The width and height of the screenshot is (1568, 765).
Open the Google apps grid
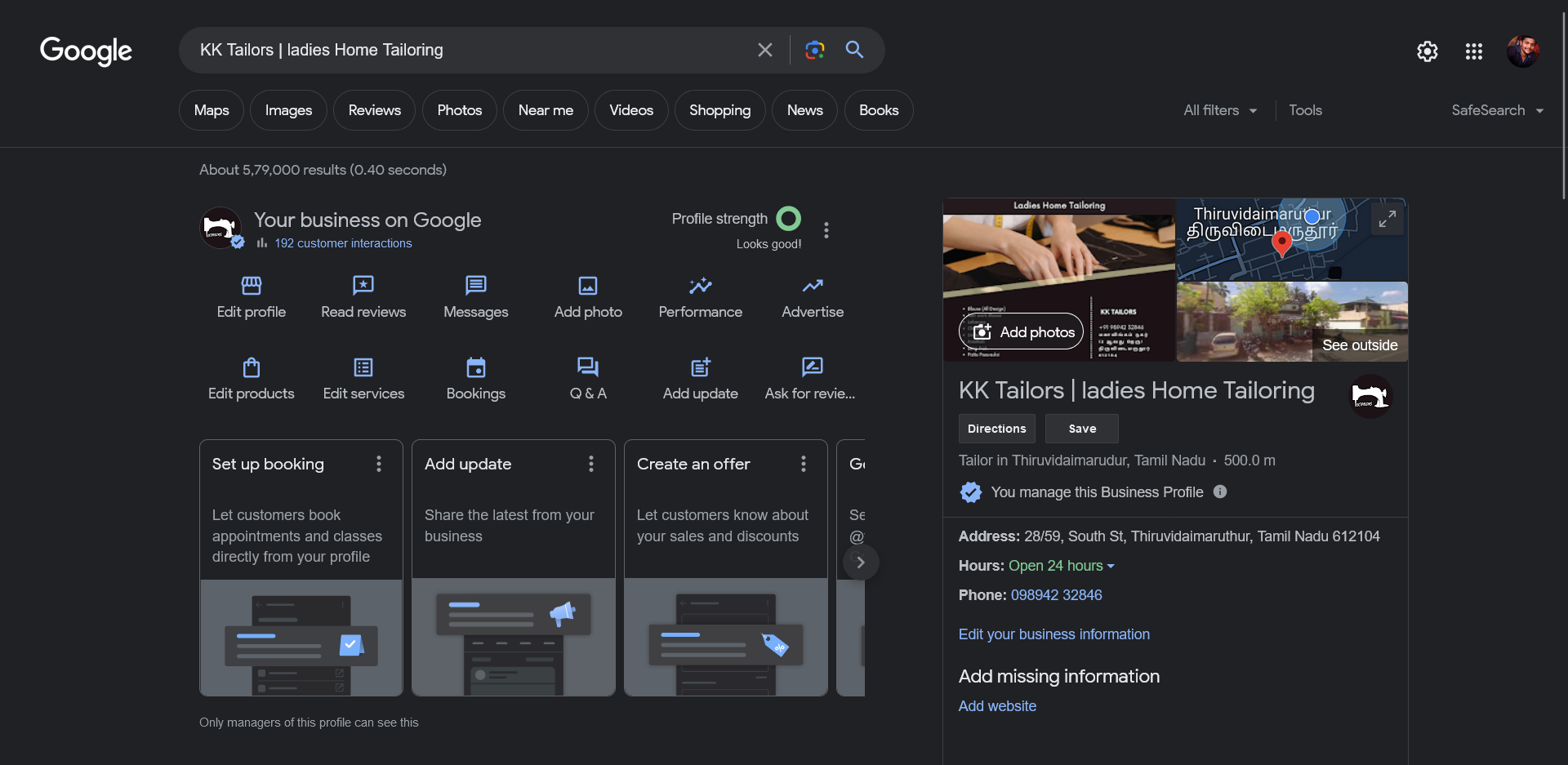coord(1473,51)
